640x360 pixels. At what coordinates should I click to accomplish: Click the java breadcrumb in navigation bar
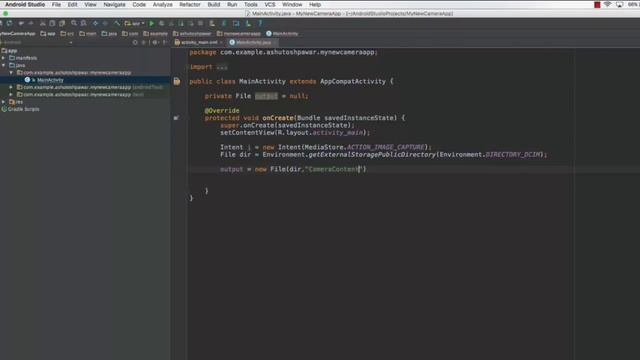point(110,33)
